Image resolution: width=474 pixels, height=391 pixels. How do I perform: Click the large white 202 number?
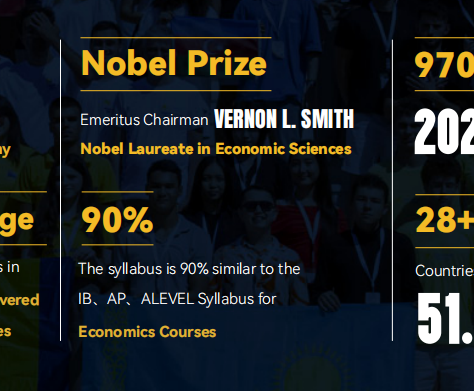pyautogui.click(x=444, y=132)
